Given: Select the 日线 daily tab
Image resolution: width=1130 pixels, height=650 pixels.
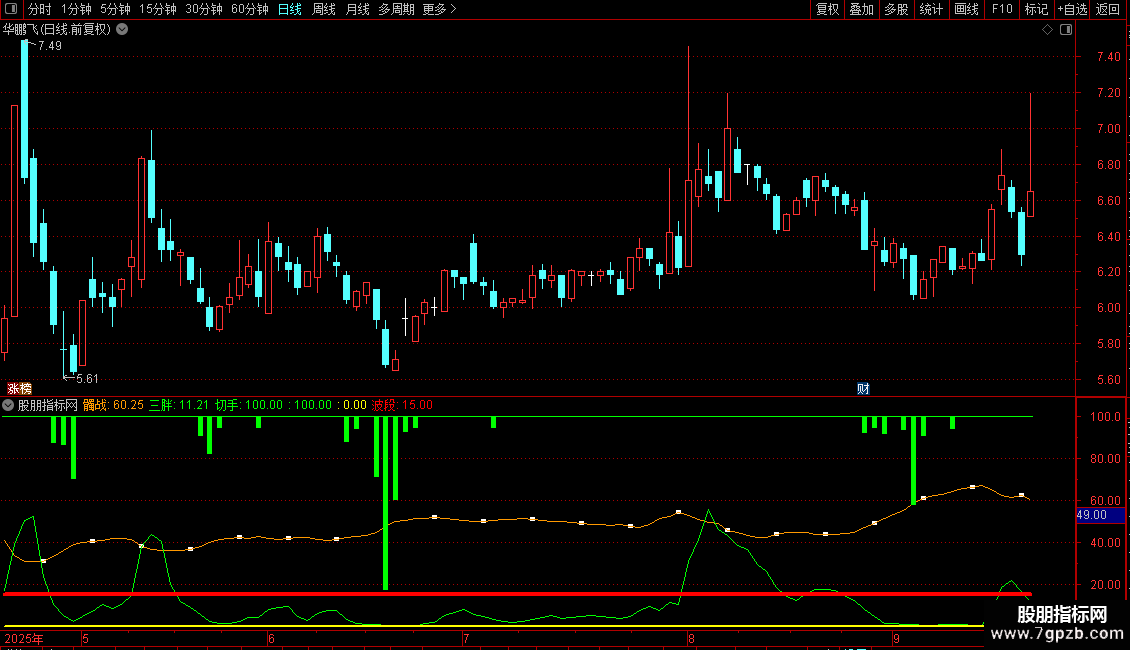Looking at the screenshot, I should pos(290,9).
